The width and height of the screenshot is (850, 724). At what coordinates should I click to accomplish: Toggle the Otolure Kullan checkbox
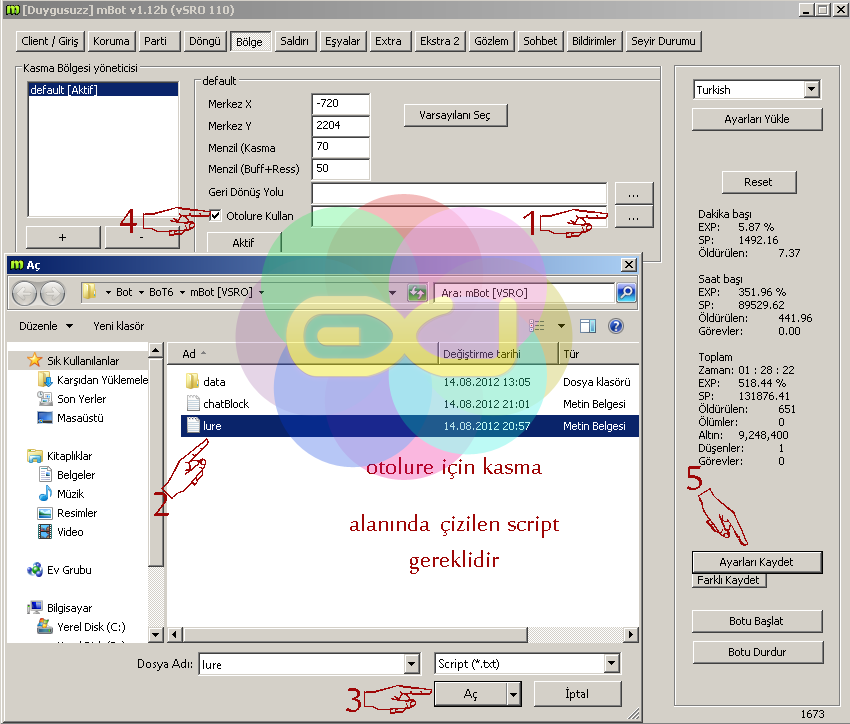[x=215, y=216]
